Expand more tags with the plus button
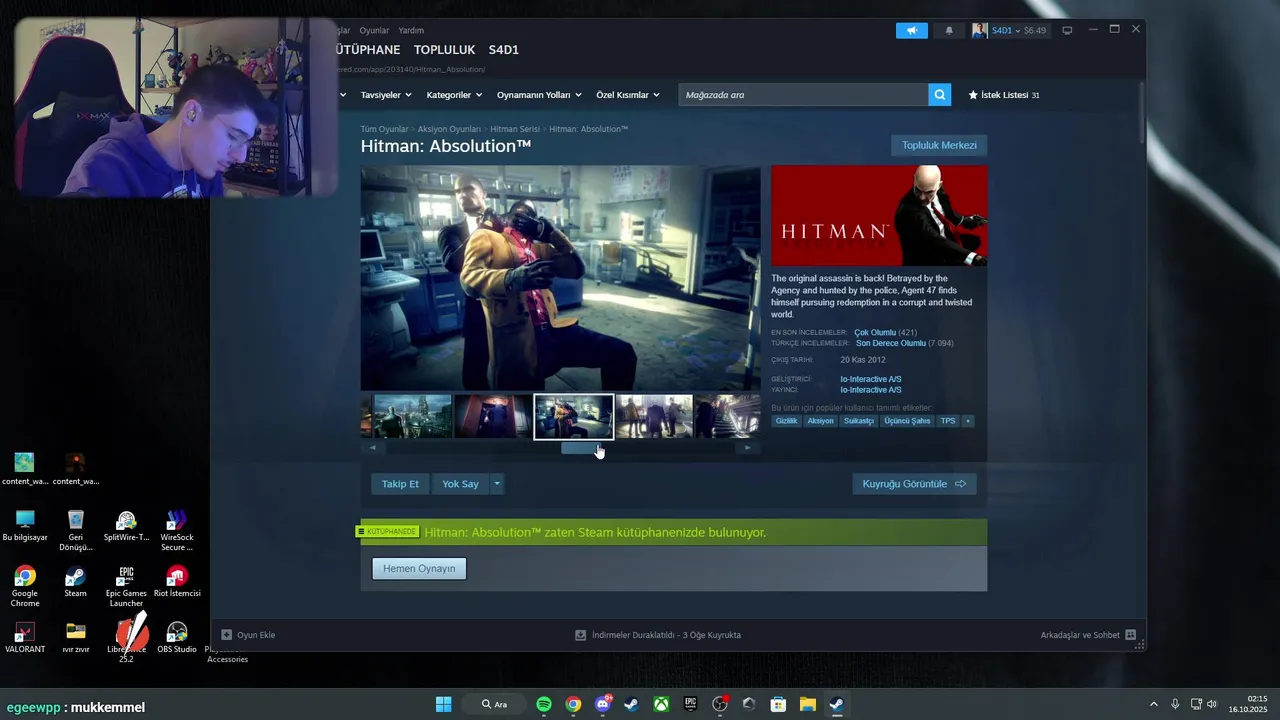This screenshot has height=720, width=1280. pos(968,421)
